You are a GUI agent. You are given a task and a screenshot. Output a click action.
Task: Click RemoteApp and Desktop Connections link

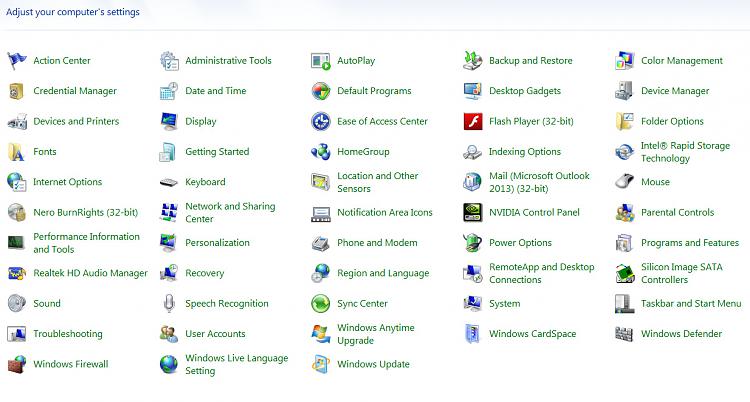pyautogui.click(x=541, y=273)
